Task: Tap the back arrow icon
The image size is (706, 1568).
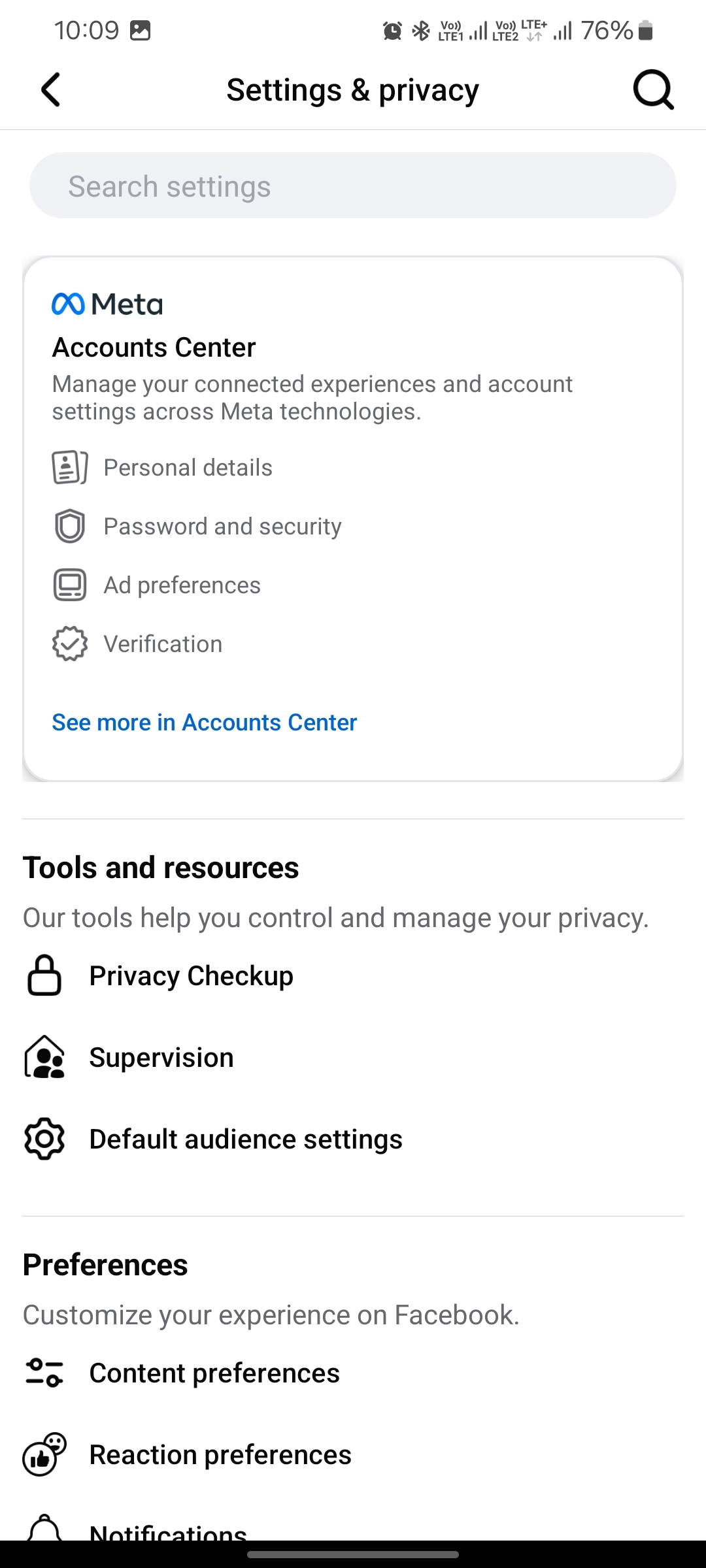Action: tap(51, 90)
